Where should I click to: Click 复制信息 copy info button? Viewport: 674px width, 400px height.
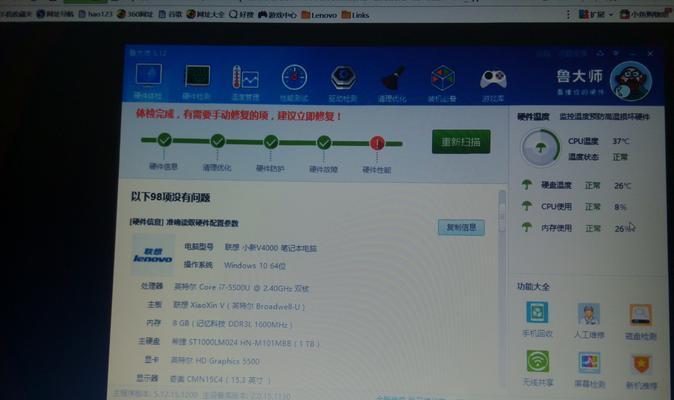(461, 227)
